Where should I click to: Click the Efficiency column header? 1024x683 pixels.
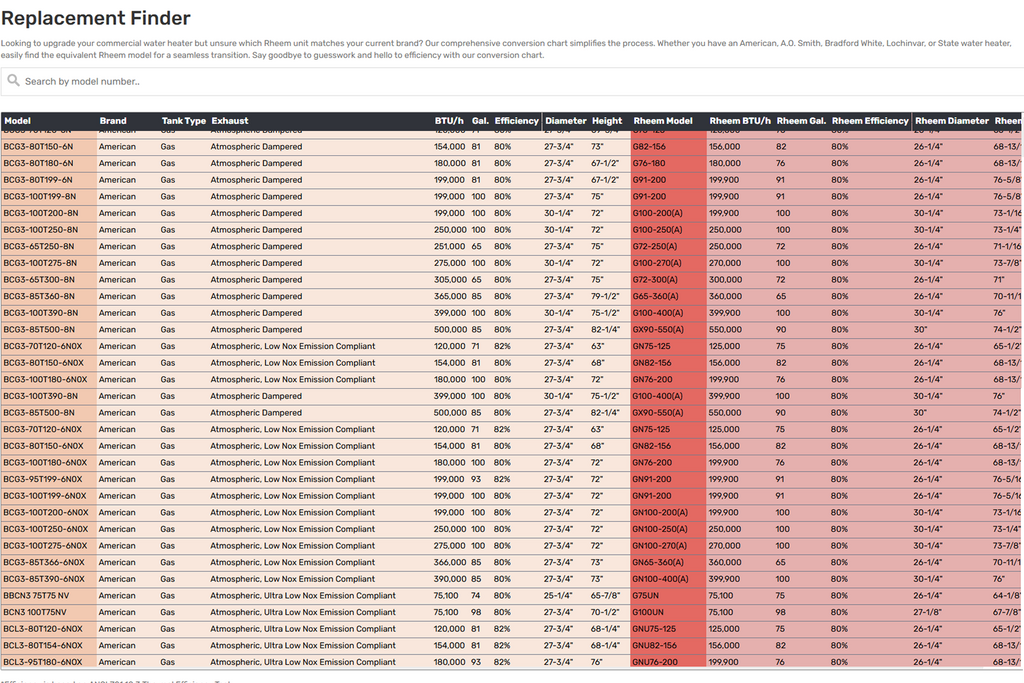point(517,121)
